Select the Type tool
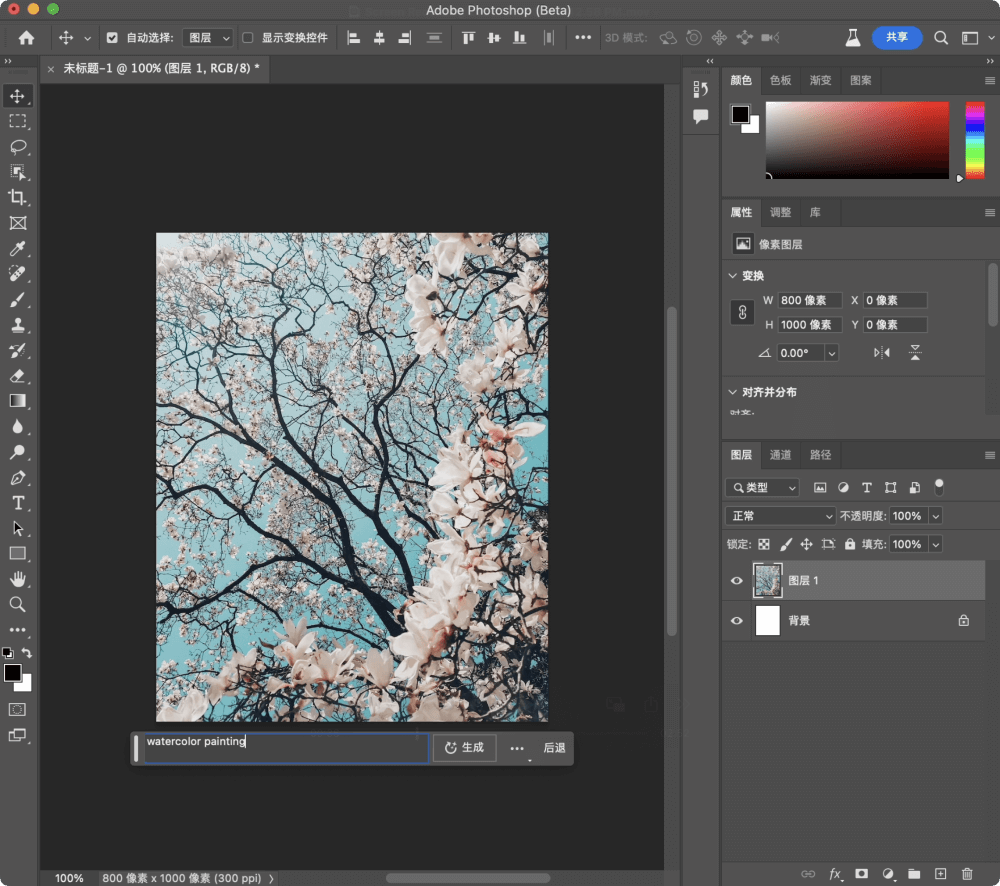This screenshot has width=1000, height=886. [17, 503]
